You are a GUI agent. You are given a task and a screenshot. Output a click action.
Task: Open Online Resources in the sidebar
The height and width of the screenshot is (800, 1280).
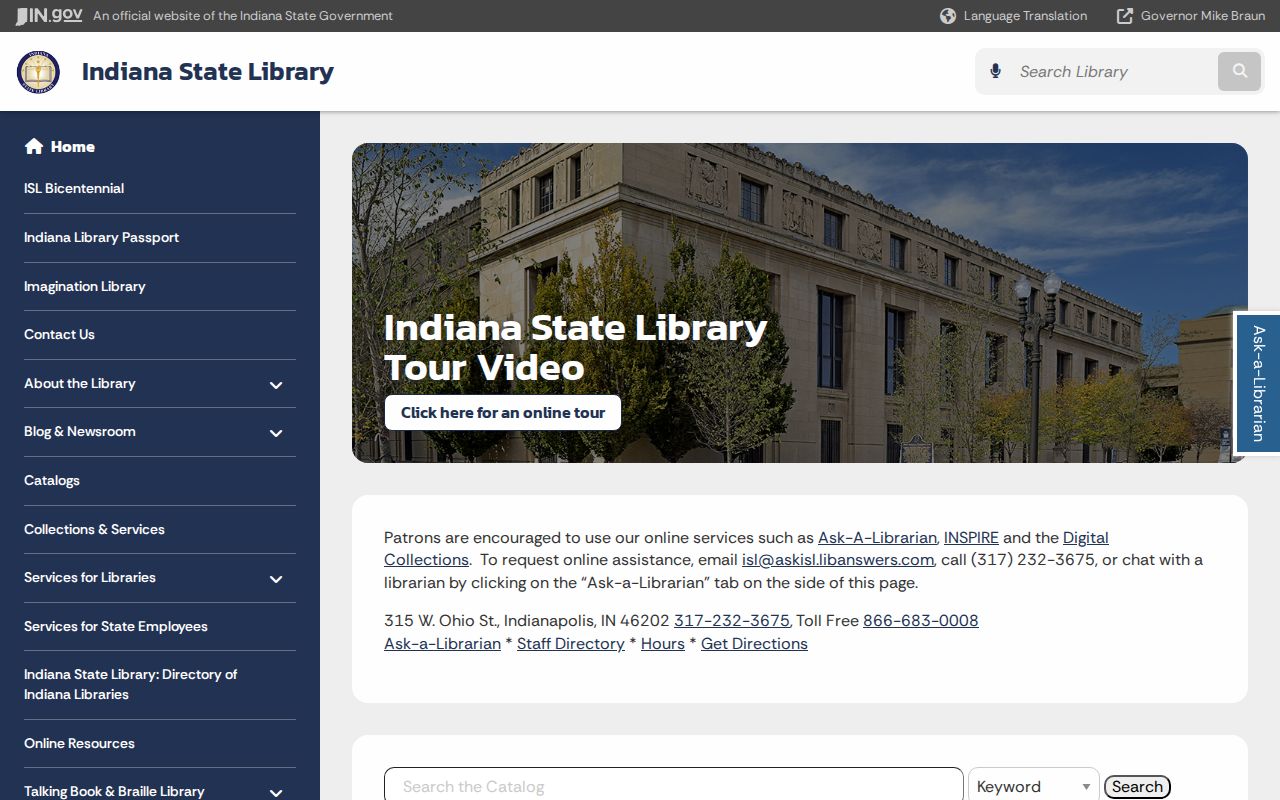(79, 743)
